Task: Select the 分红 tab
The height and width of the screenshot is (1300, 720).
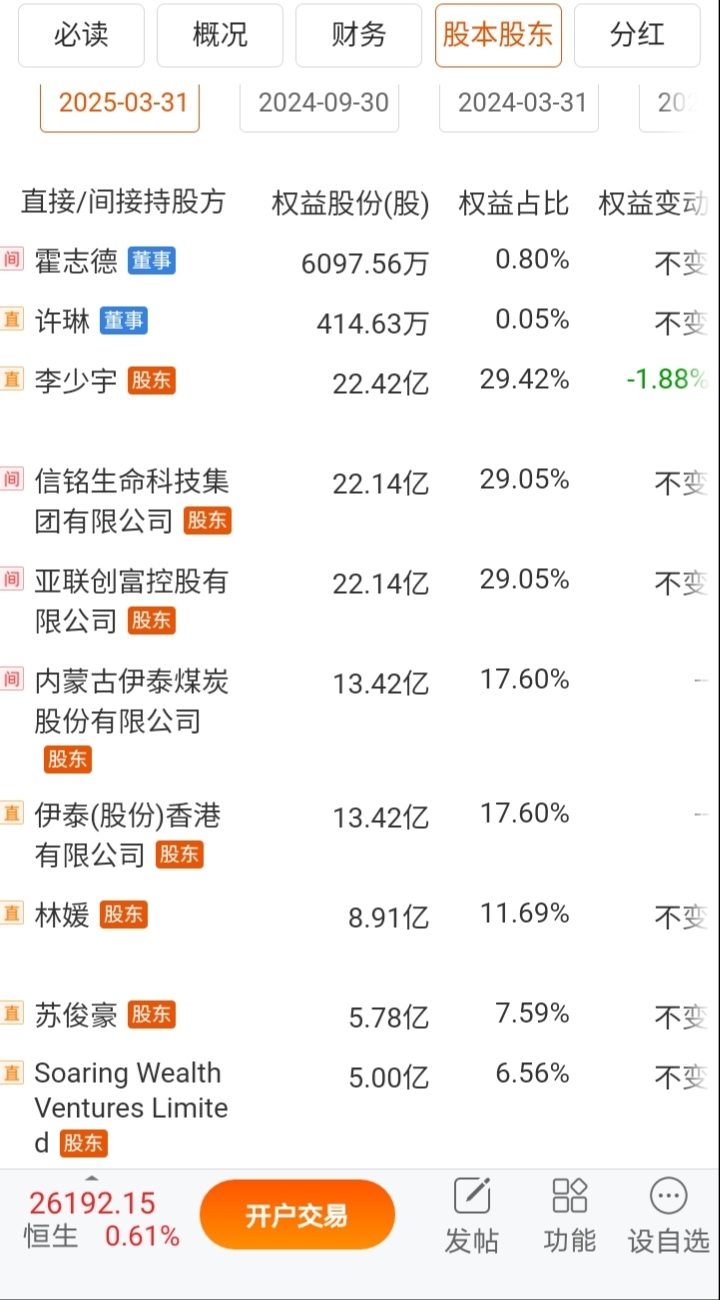Action: click(x=637, y=35)
